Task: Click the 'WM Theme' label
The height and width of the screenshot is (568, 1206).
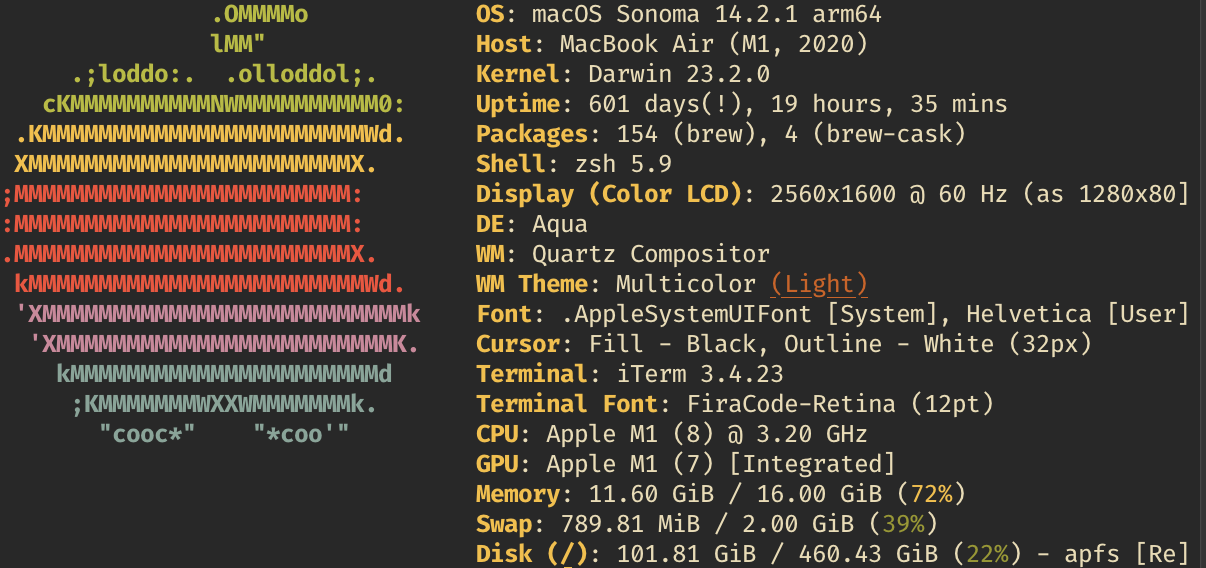Action: [532, 285]
